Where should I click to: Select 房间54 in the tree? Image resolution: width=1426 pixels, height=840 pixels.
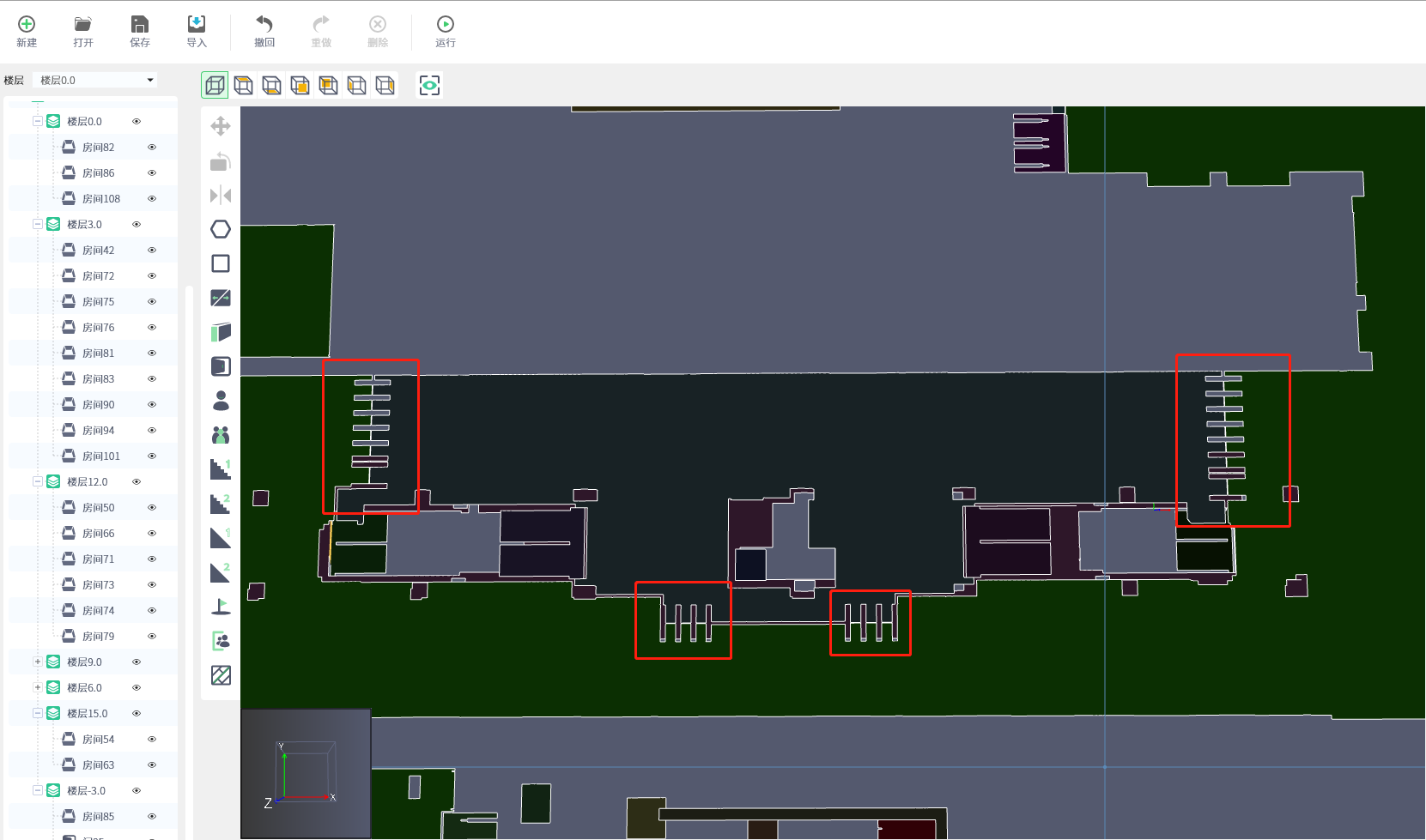tap(98, 740)
